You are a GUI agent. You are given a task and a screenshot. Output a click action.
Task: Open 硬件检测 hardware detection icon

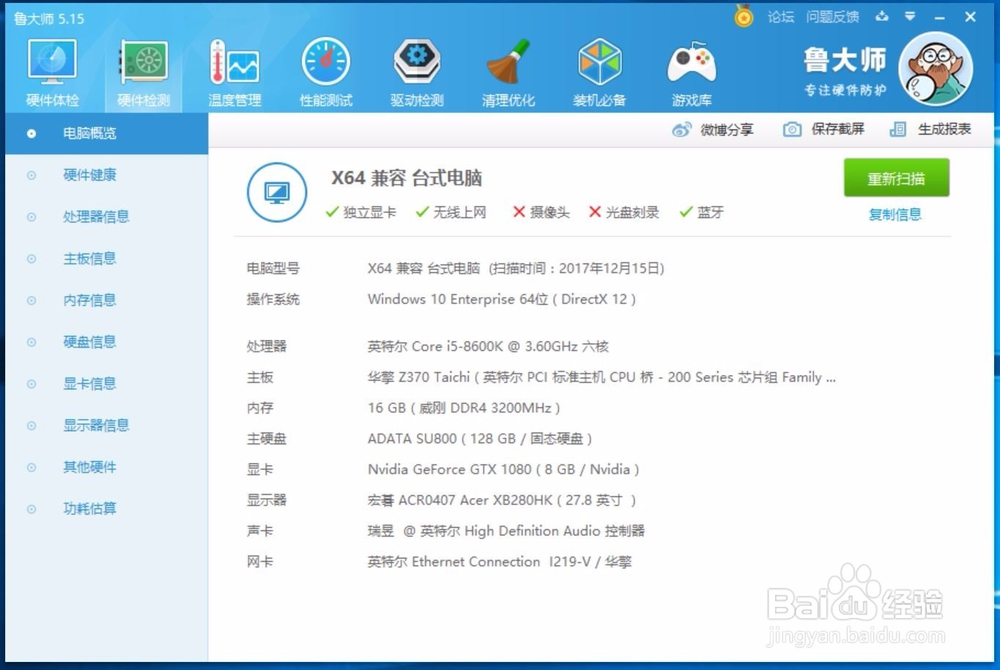coord(143,72)
